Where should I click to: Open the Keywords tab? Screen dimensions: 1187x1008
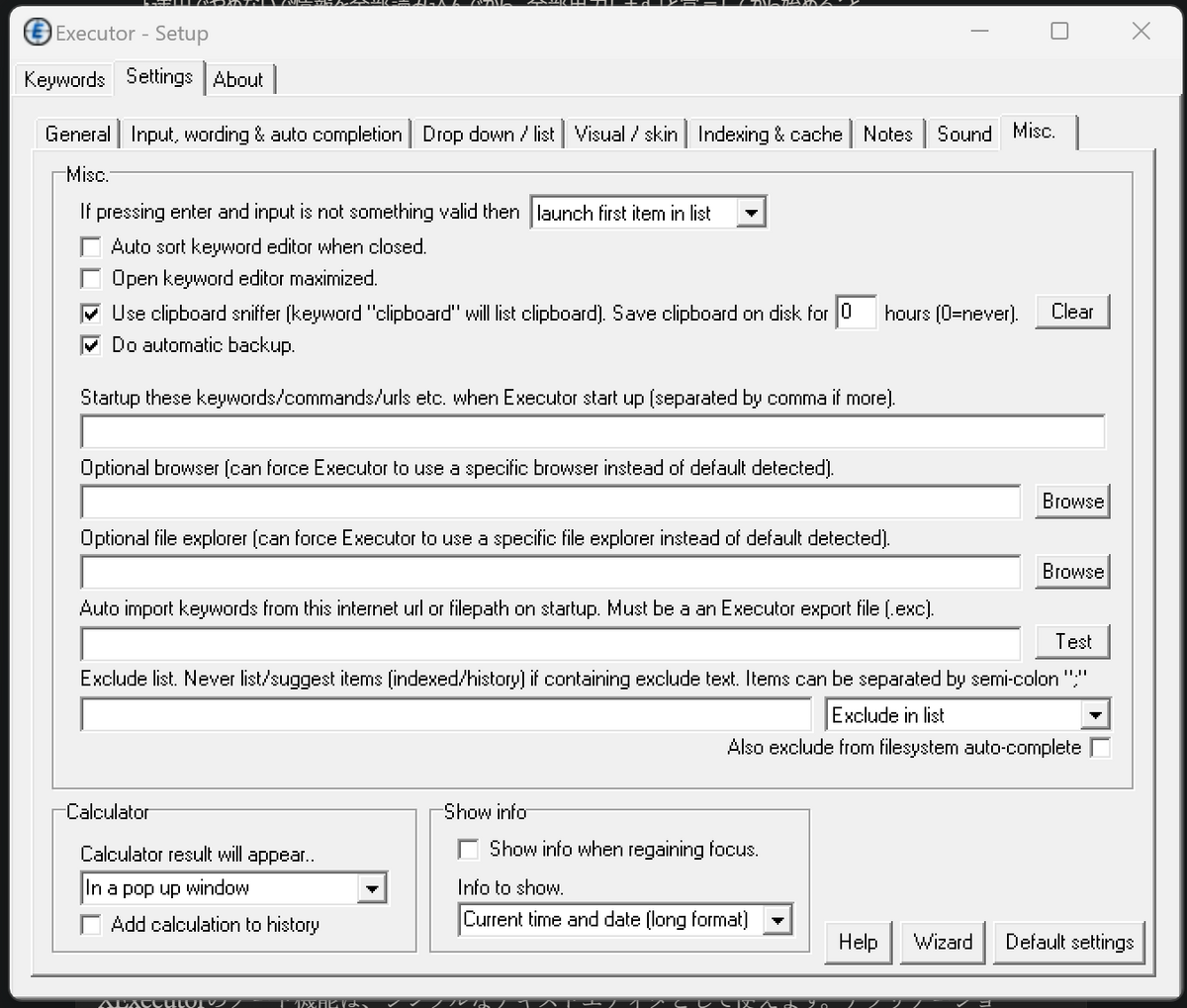click(64, 79)
